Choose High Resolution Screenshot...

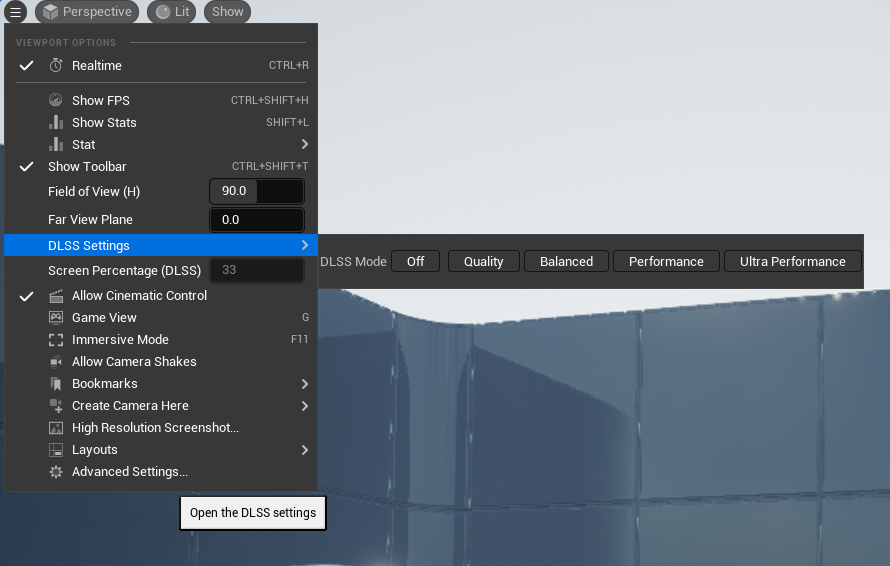point(161,427)
